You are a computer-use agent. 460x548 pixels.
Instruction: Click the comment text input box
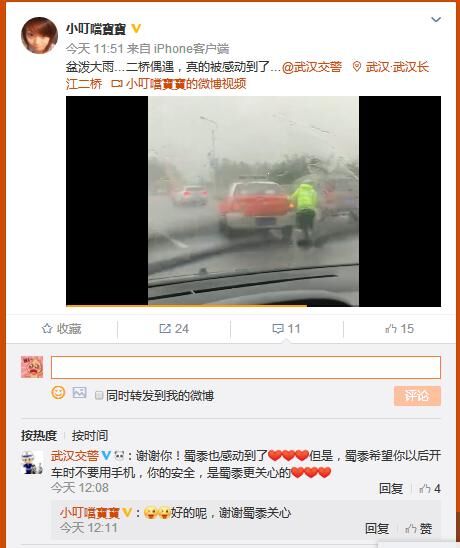click(246, 367)
